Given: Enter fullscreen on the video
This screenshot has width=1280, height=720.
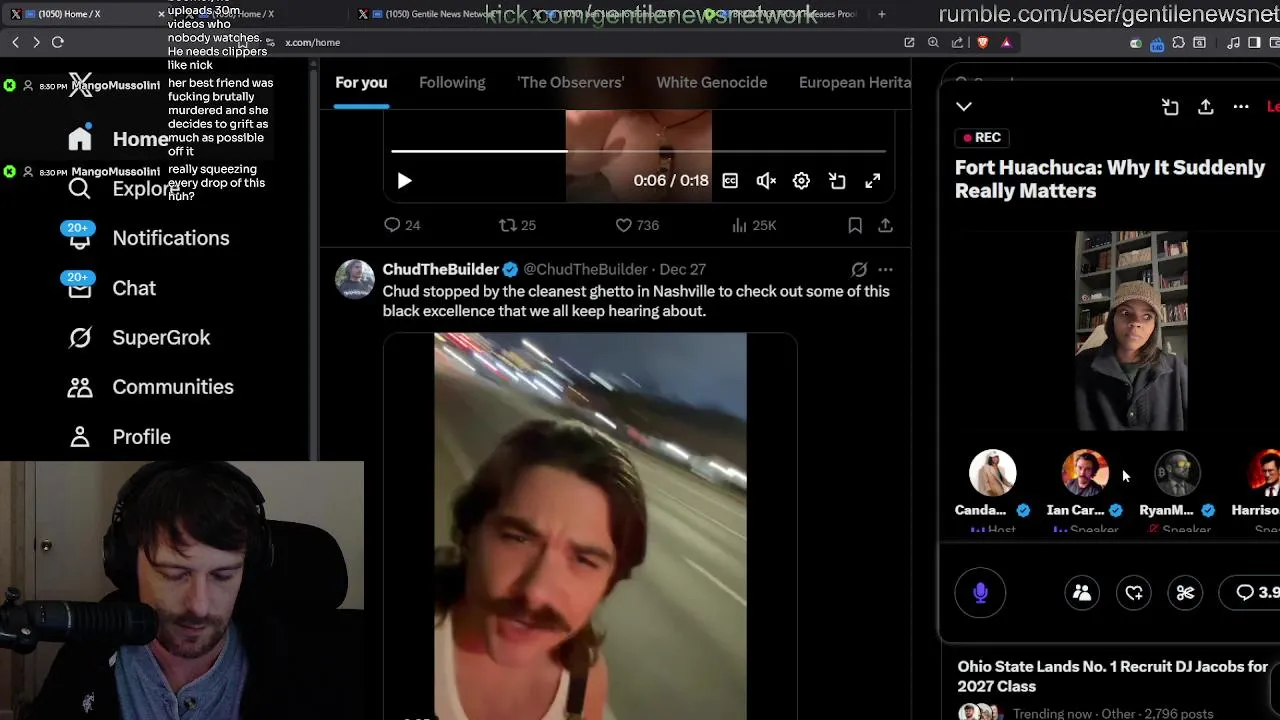Looking at the screenshot, I should pos(873,181).
